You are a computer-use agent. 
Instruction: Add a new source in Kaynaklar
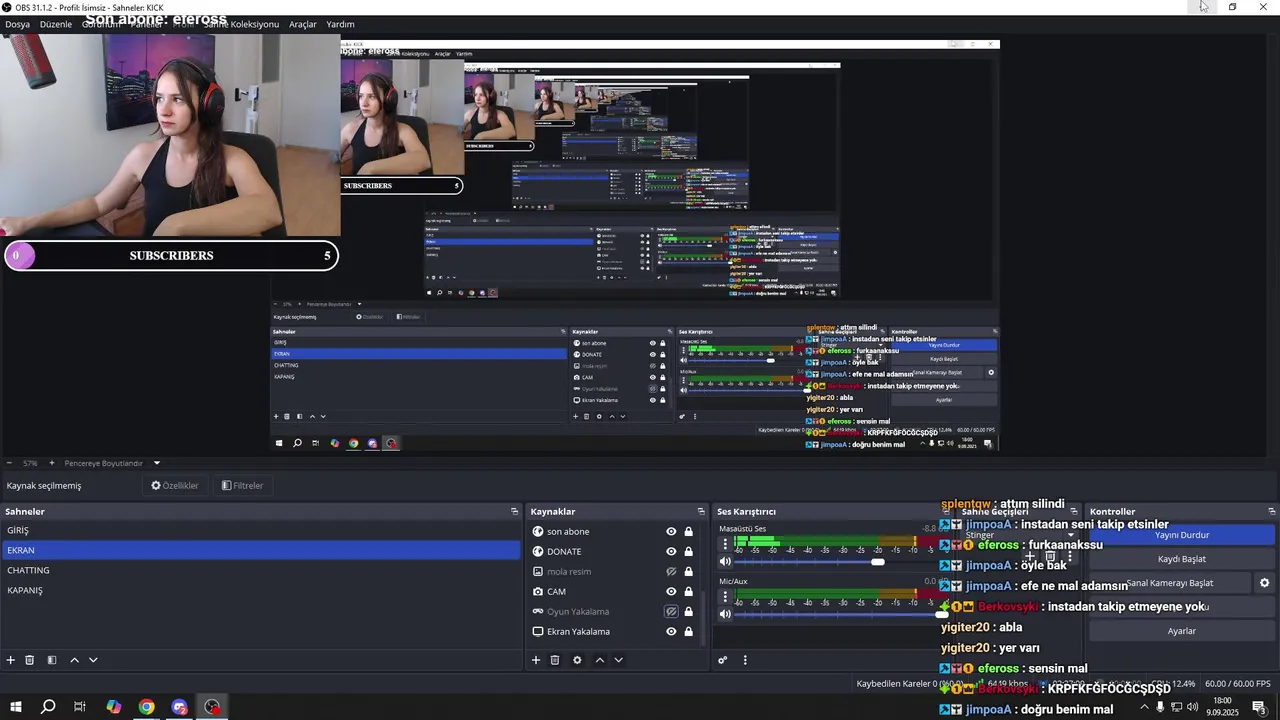pos(536,660)
